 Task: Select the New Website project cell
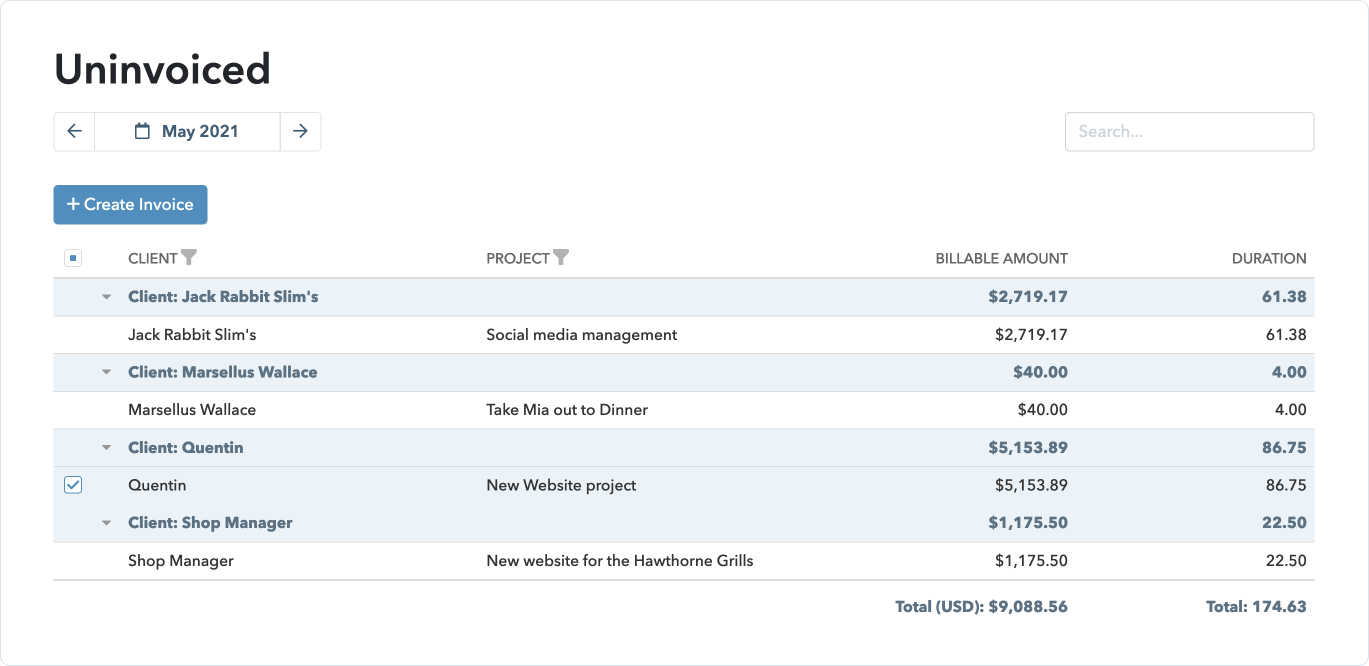point(561,485)
